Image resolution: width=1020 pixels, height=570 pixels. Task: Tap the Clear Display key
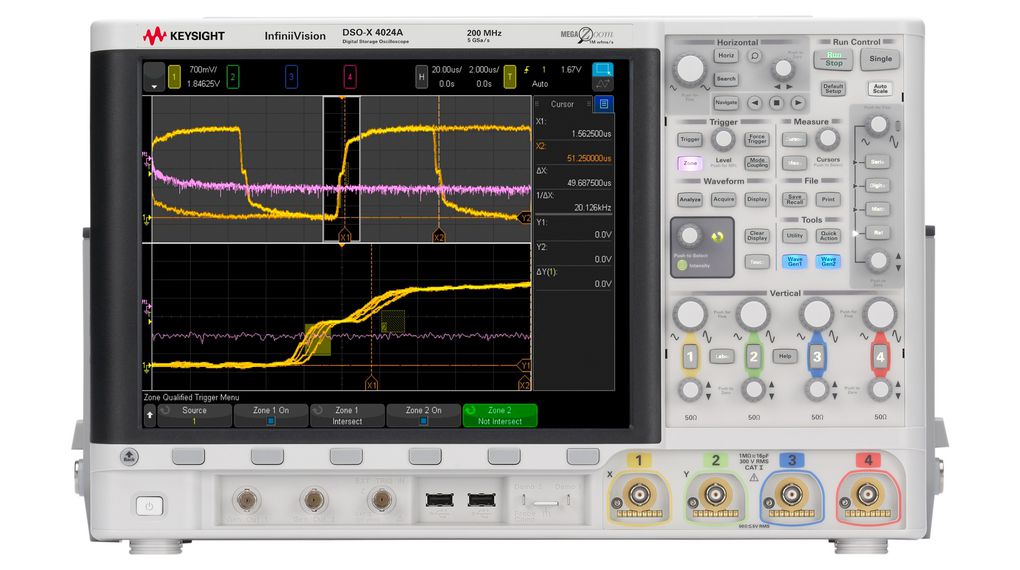757,236
